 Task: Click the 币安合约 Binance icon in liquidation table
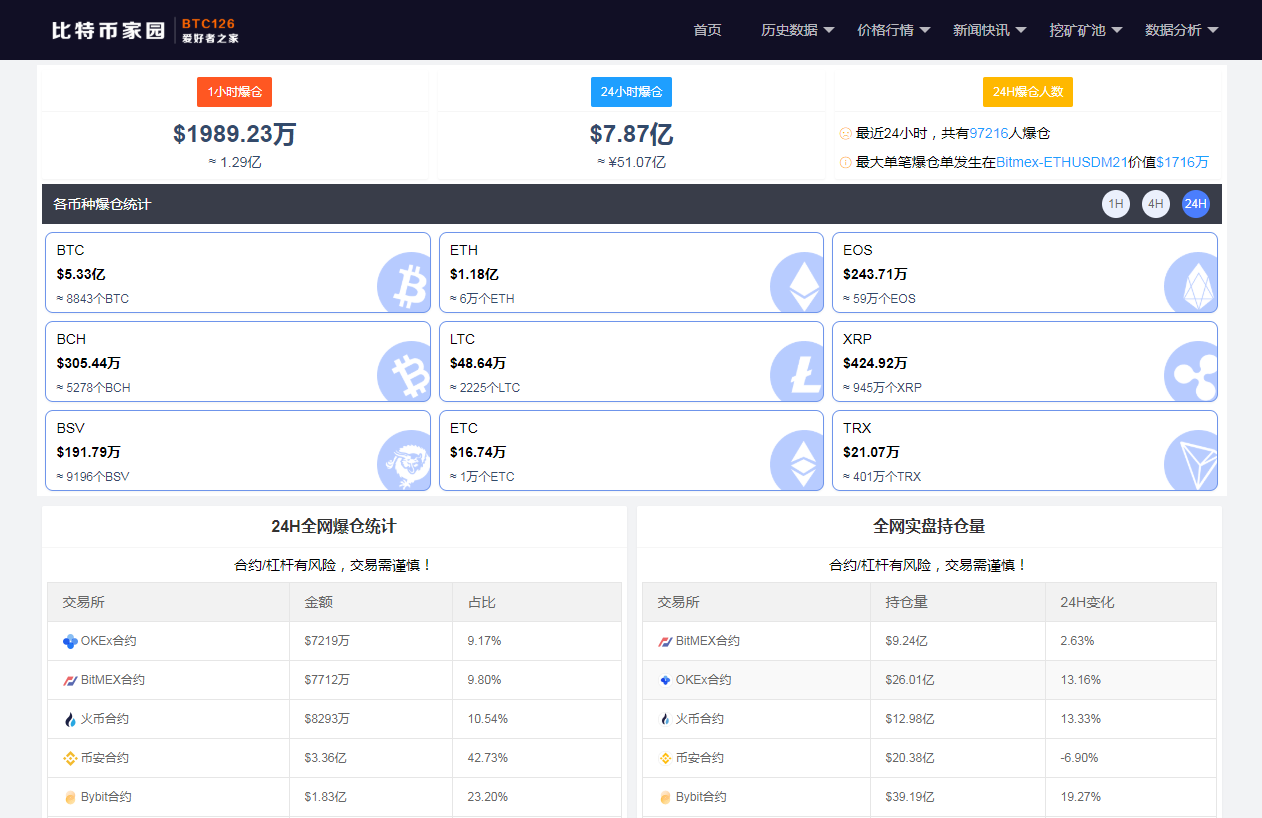(x=70, y=758)
